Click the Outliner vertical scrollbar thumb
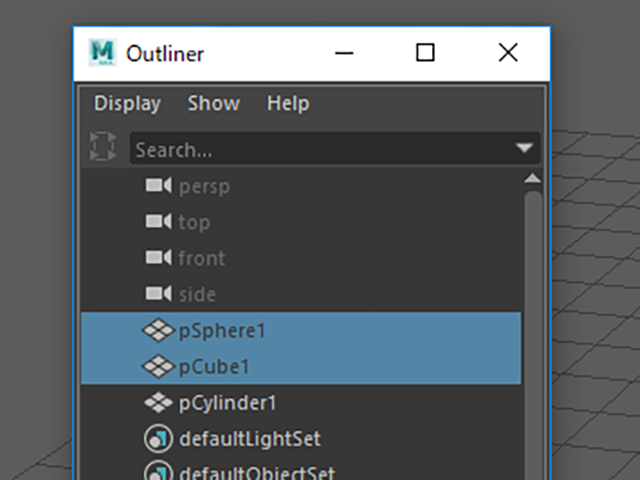Screen dimensions: 640x480 click(533, 335)
